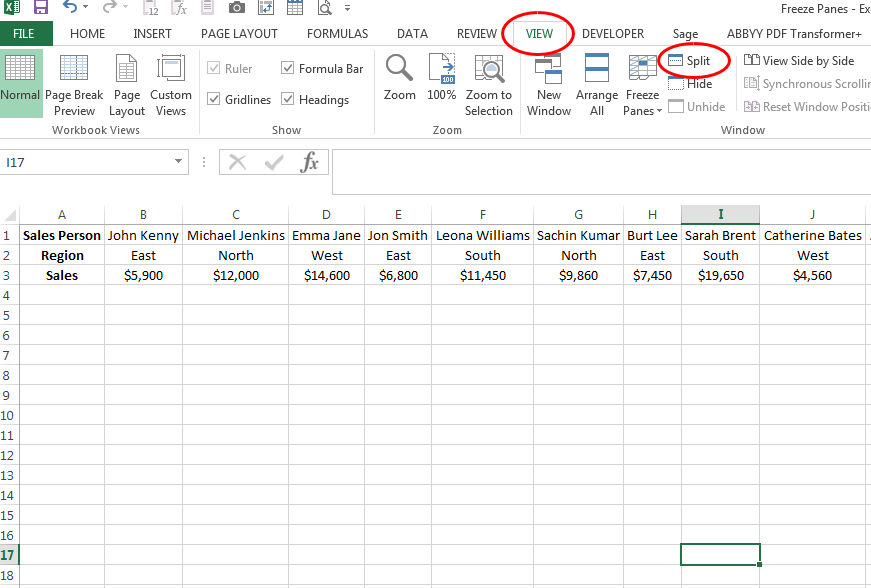Viewport: 871px width, 588px height.
Task: Click Arrange All windows
Action: coord(597,85)
